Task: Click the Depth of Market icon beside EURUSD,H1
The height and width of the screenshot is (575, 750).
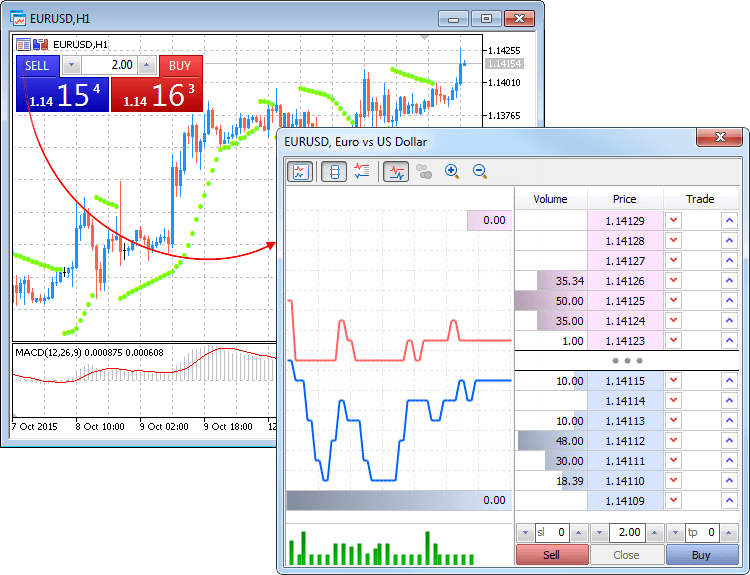Action: pyautogui.click(x=23, y=44)
